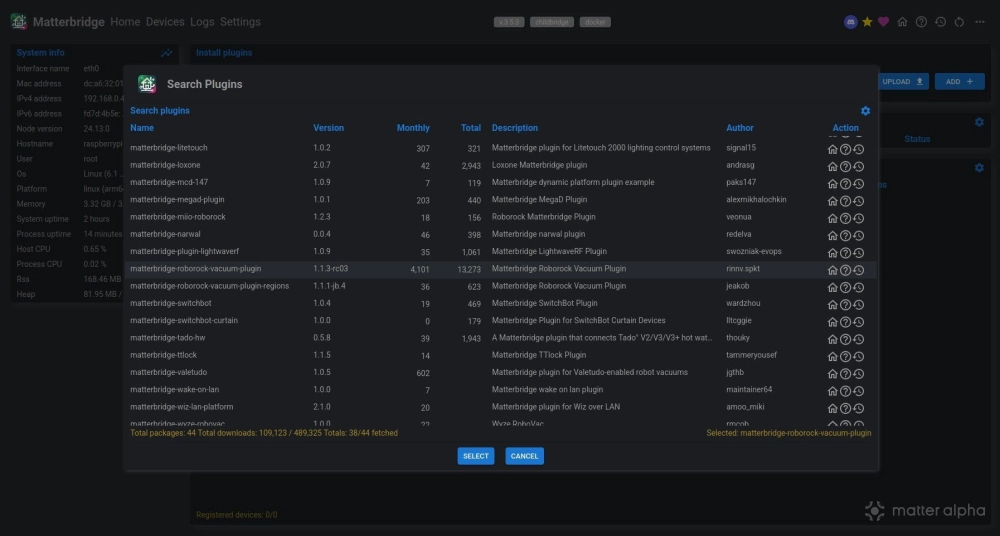Select the matterbridge-roborock-vacuum-plugin row name

(195, 269)
